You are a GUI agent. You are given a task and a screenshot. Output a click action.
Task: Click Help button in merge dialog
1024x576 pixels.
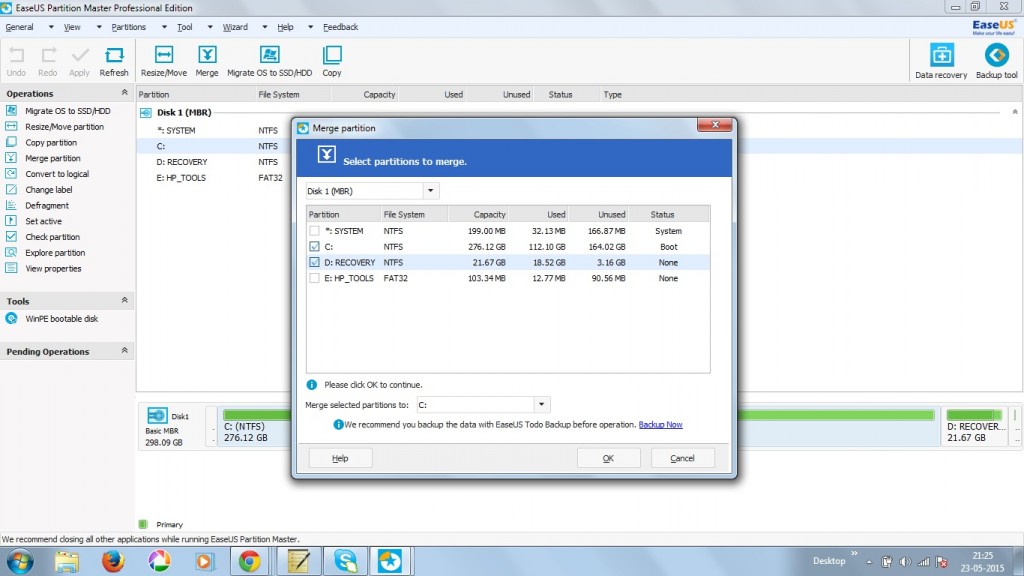coord(340,458)
